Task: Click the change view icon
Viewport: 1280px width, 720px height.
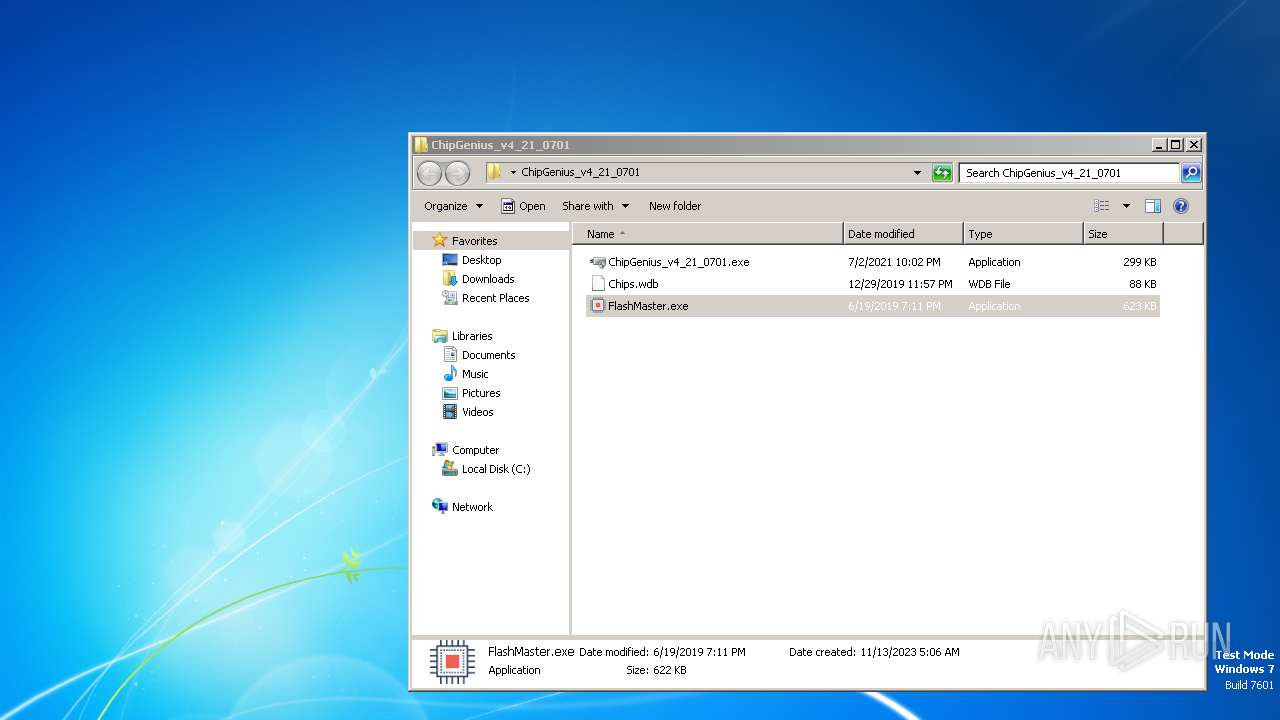Action: click(x=1101, y=206)
